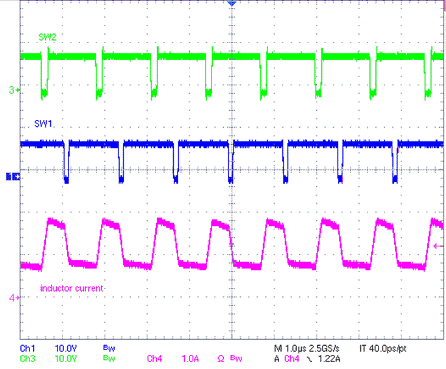Image resolution: width=446 pixels, height=369 pixels.
Task: Select the channel 4 ground reference marker
Action: click(x=13, y=298)
